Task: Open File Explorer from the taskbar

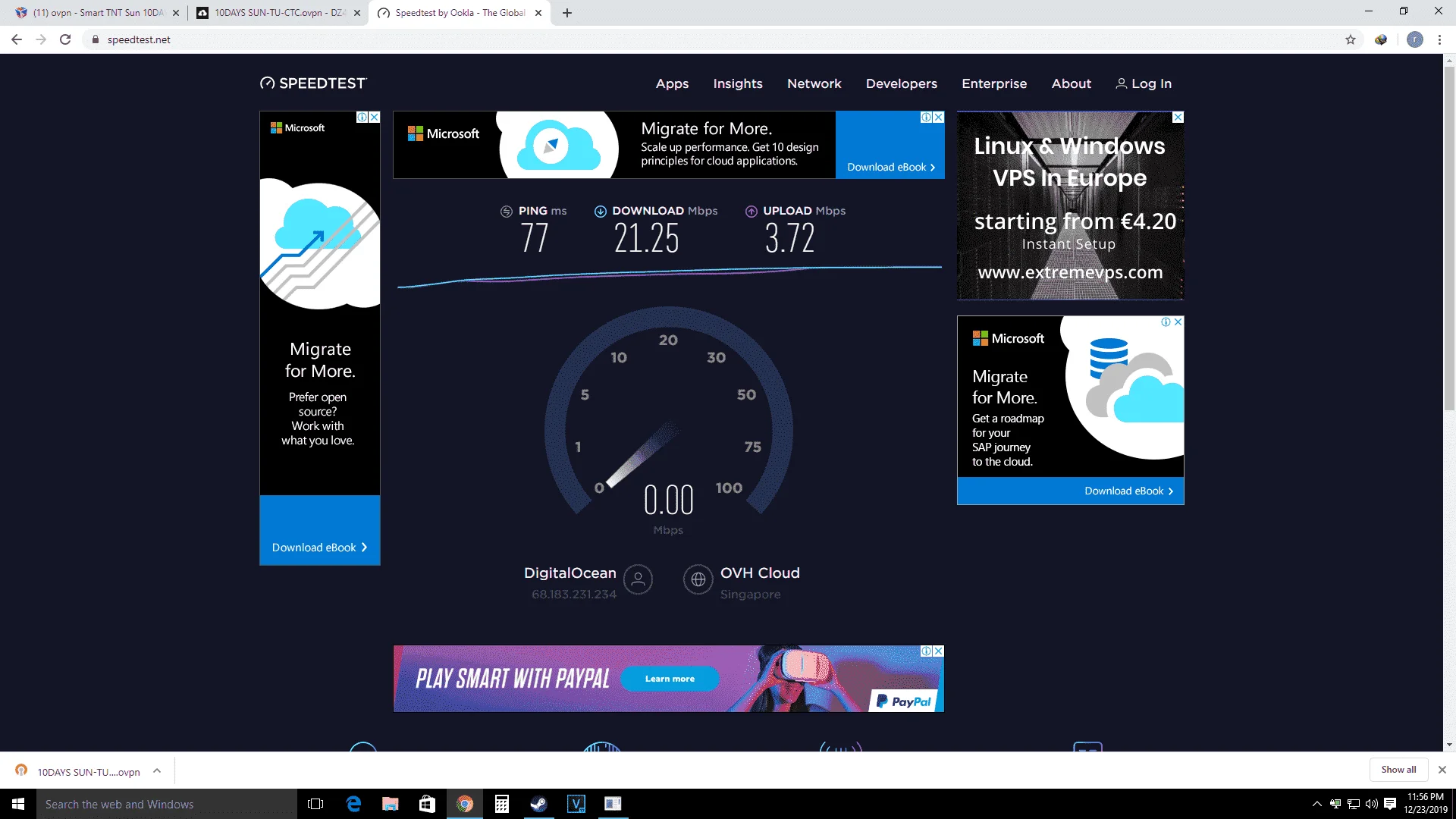Action: [x=391, y=804]
